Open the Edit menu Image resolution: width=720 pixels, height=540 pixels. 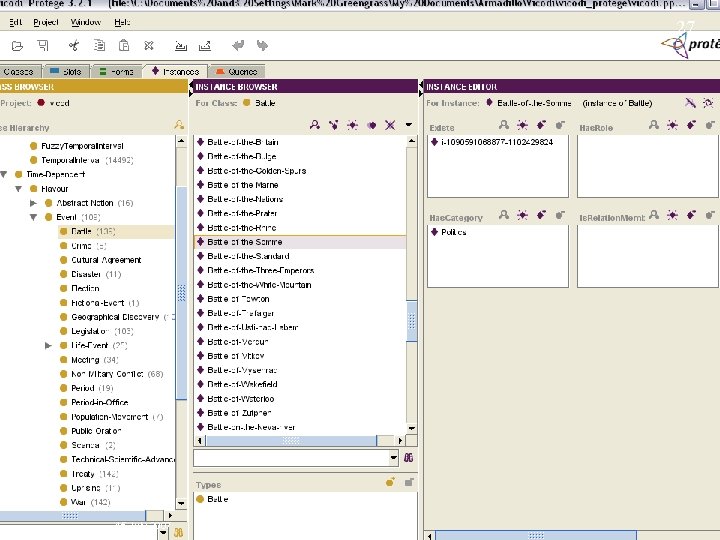[16, 22]
